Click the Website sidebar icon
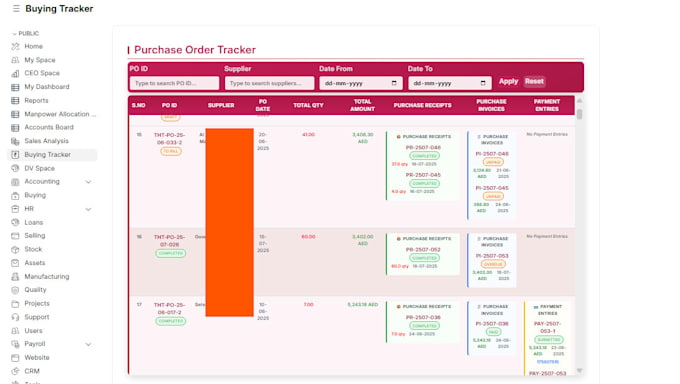This screenshot has height=384, width=680. coord(15,358)
